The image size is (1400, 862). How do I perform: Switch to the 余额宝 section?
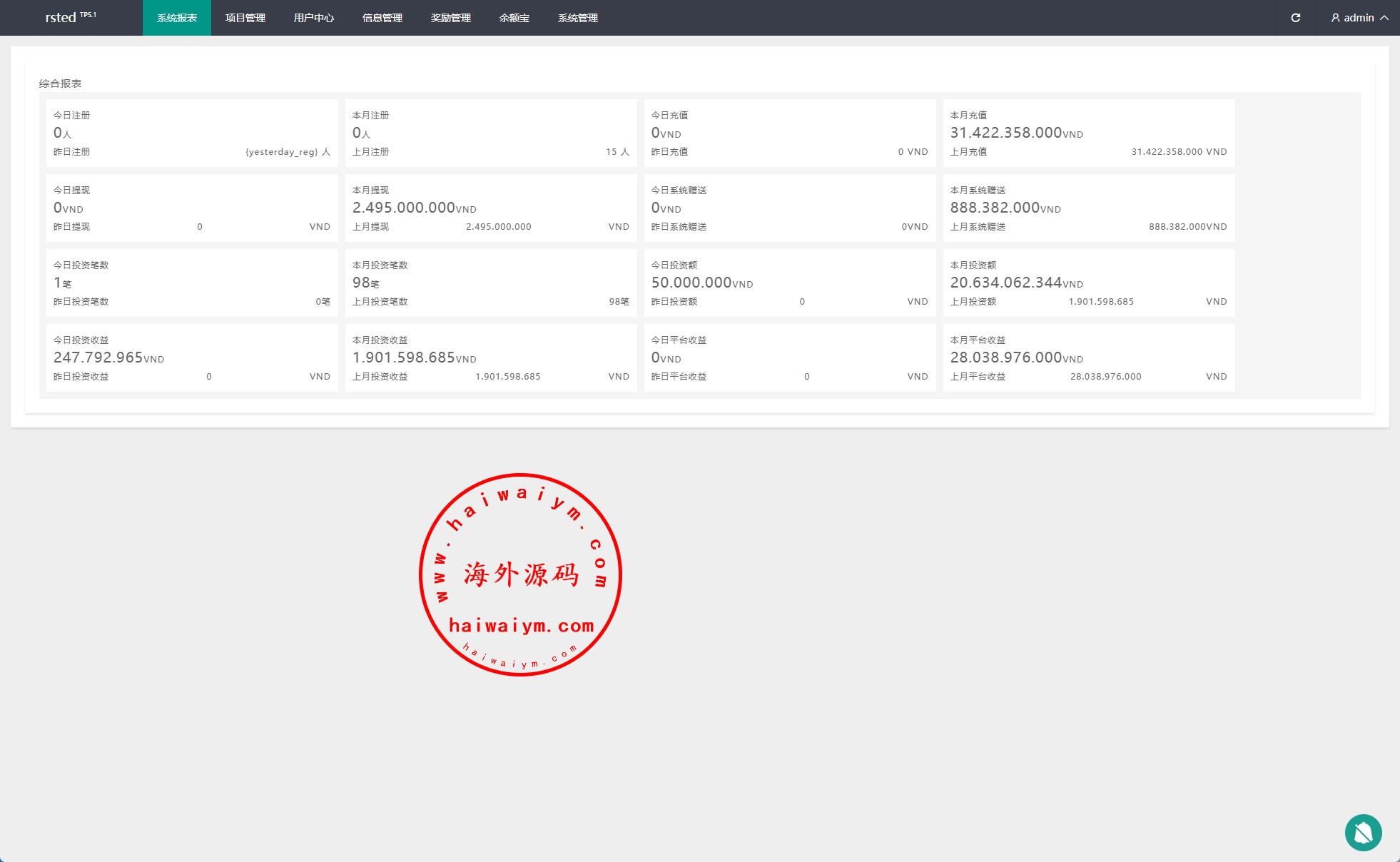tap(514, 18)
